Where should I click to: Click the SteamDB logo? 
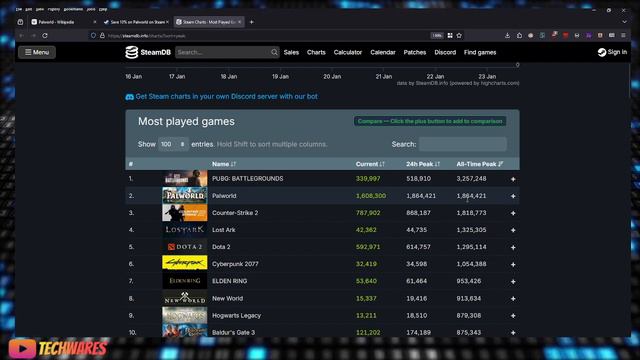(148, 52)
